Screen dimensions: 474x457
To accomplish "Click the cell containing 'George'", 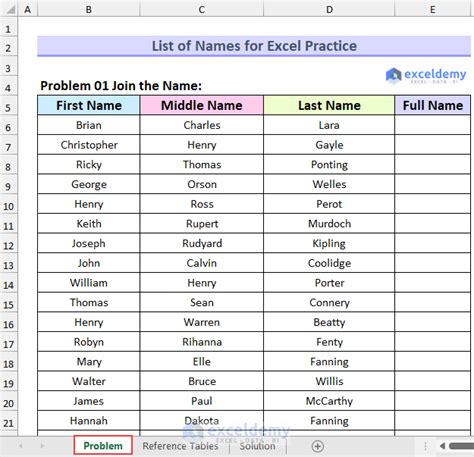I will [x=89, y=184].
